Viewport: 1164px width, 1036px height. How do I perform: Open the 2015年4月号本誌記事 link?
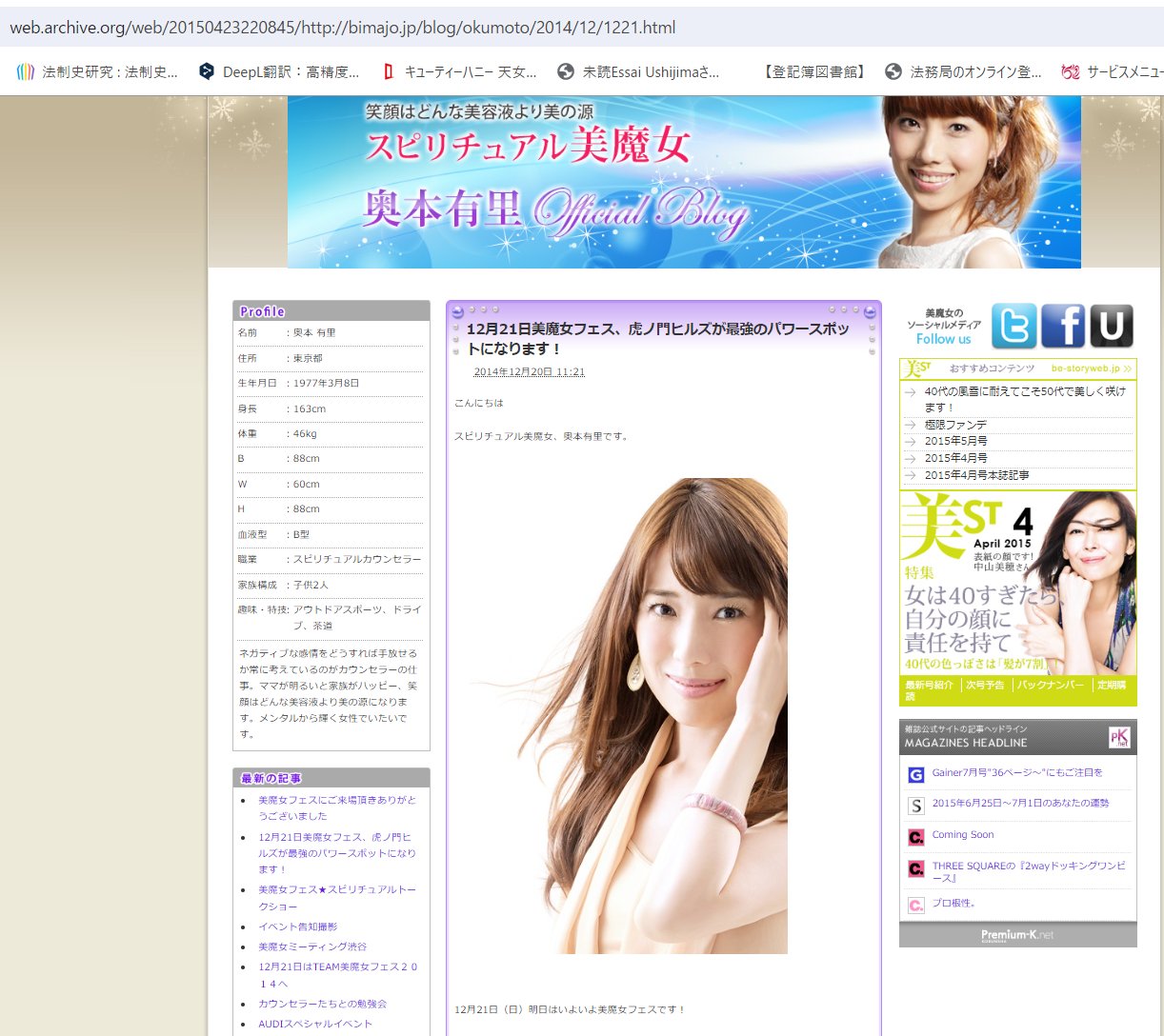tap(976, 475)
